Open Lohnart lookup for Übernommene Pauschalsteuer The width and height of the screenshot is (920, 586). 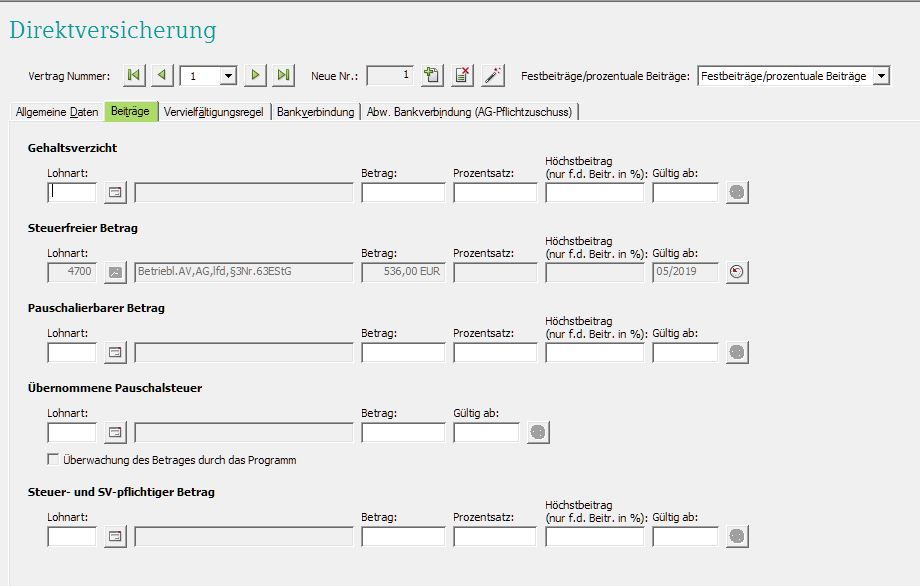coord(116,432)
